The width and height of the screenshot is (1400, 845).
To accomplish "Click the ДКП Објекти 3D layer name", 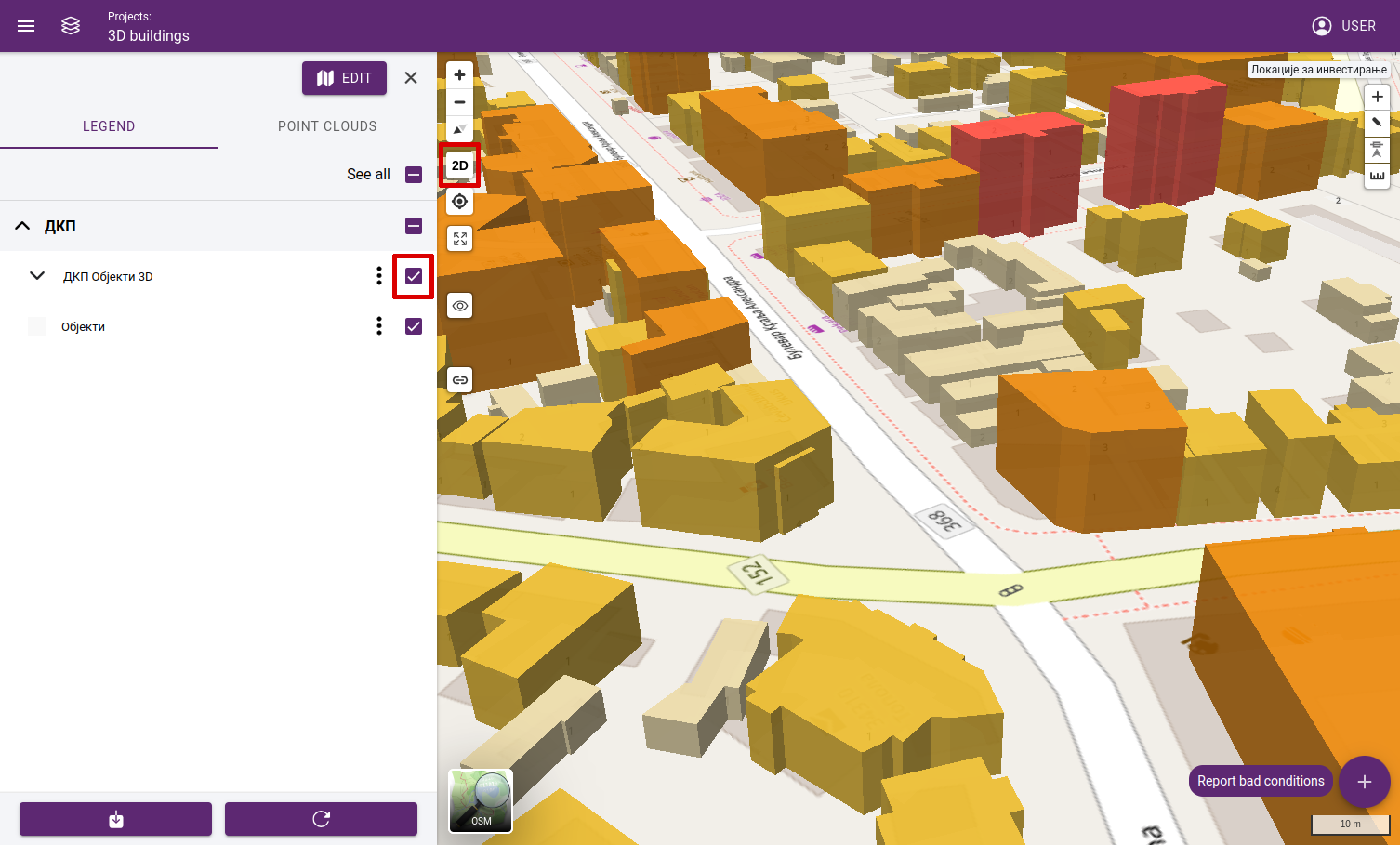I will [x=108, y=276].
